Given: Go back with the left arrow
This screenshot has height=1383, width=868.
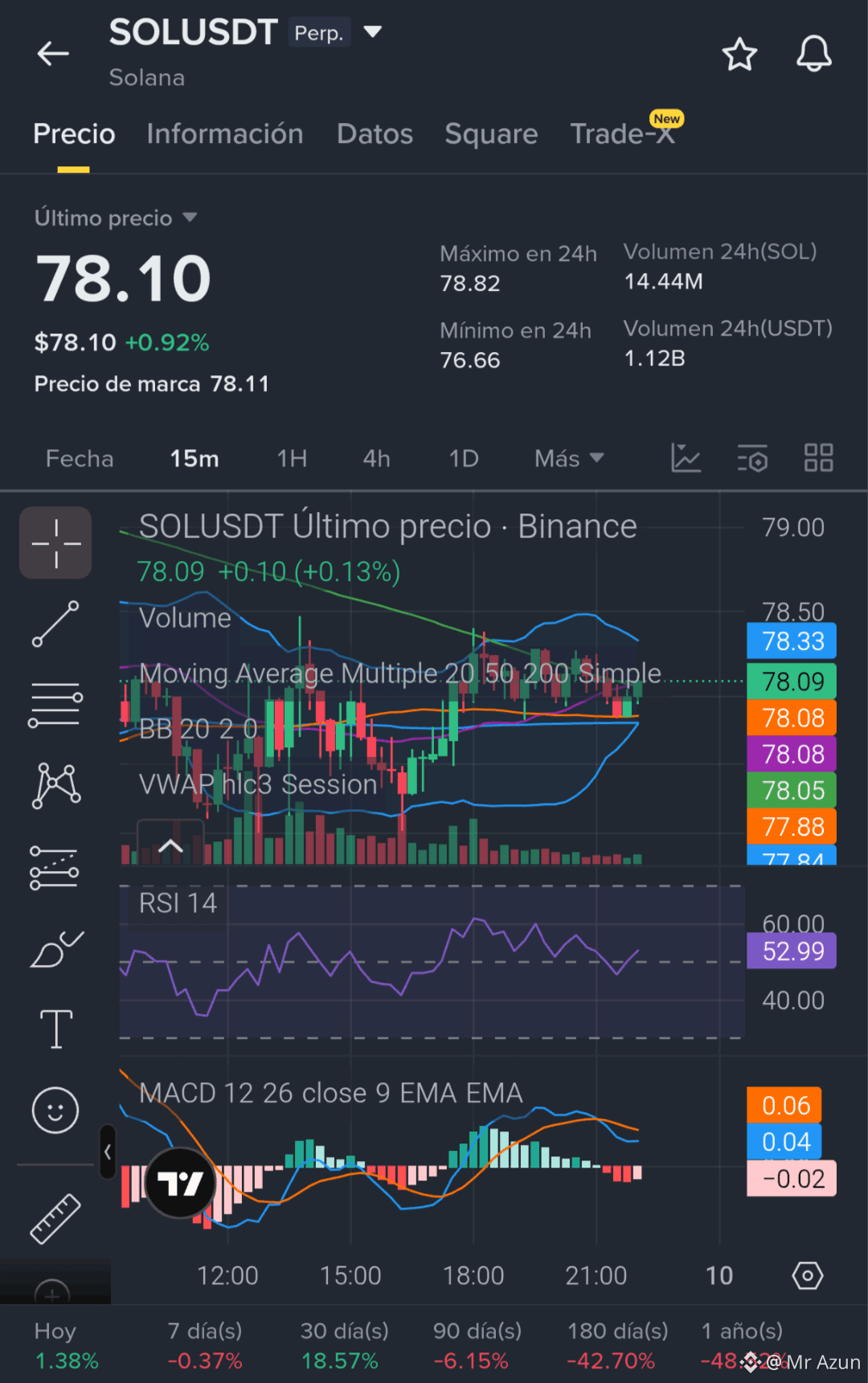Looking at the screenshot, I should (53, 54).
